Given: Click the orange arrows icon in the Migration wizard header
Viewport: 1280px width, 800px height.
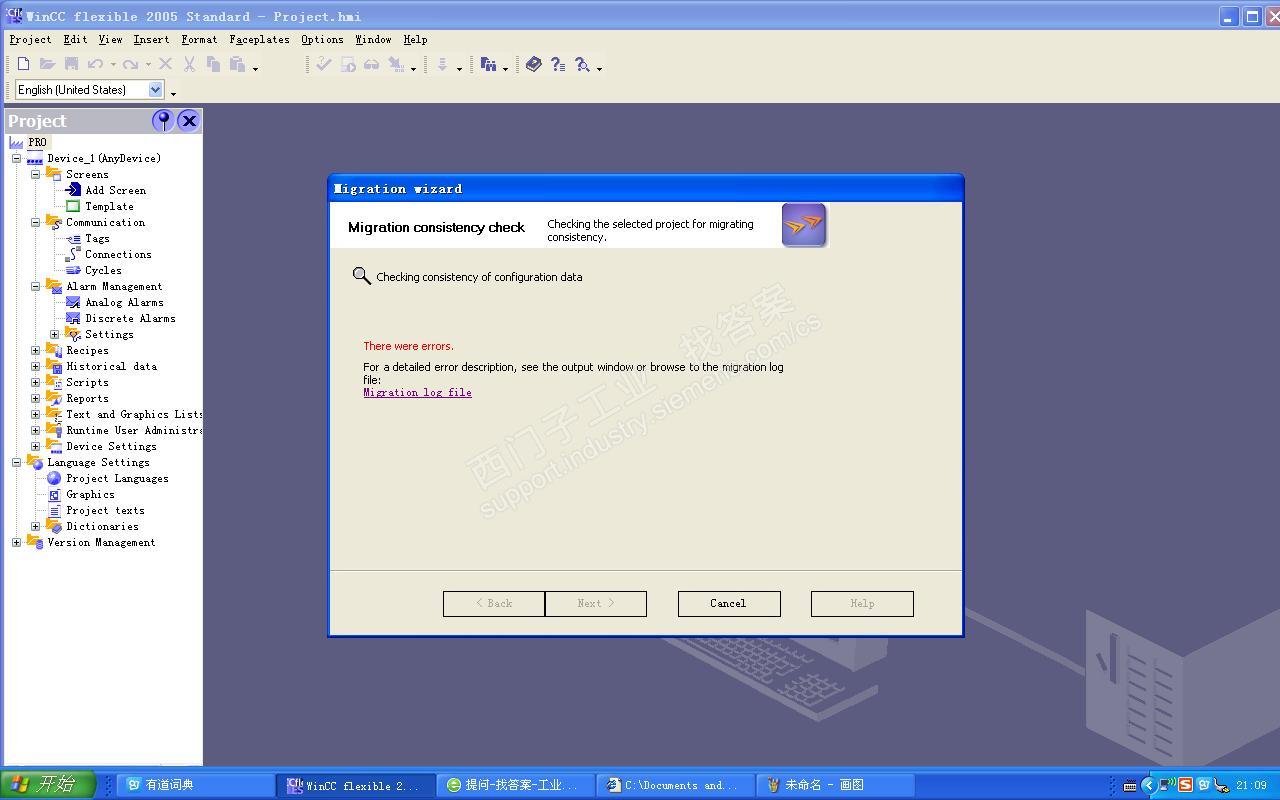Looking at the screenshot, I should point(804,225).
